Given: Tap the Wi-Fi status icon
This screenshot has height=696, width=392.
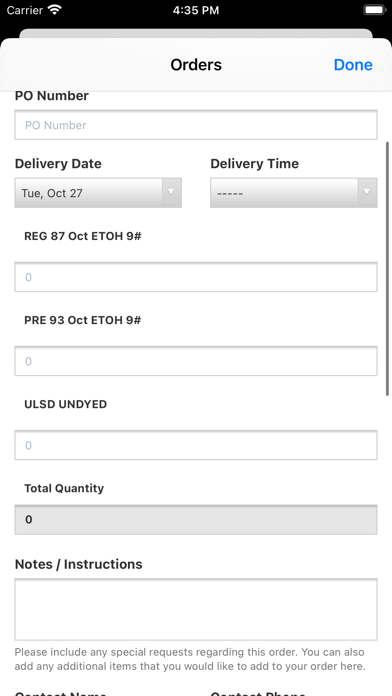Looking at the screenshot, I should pos(55,10).
